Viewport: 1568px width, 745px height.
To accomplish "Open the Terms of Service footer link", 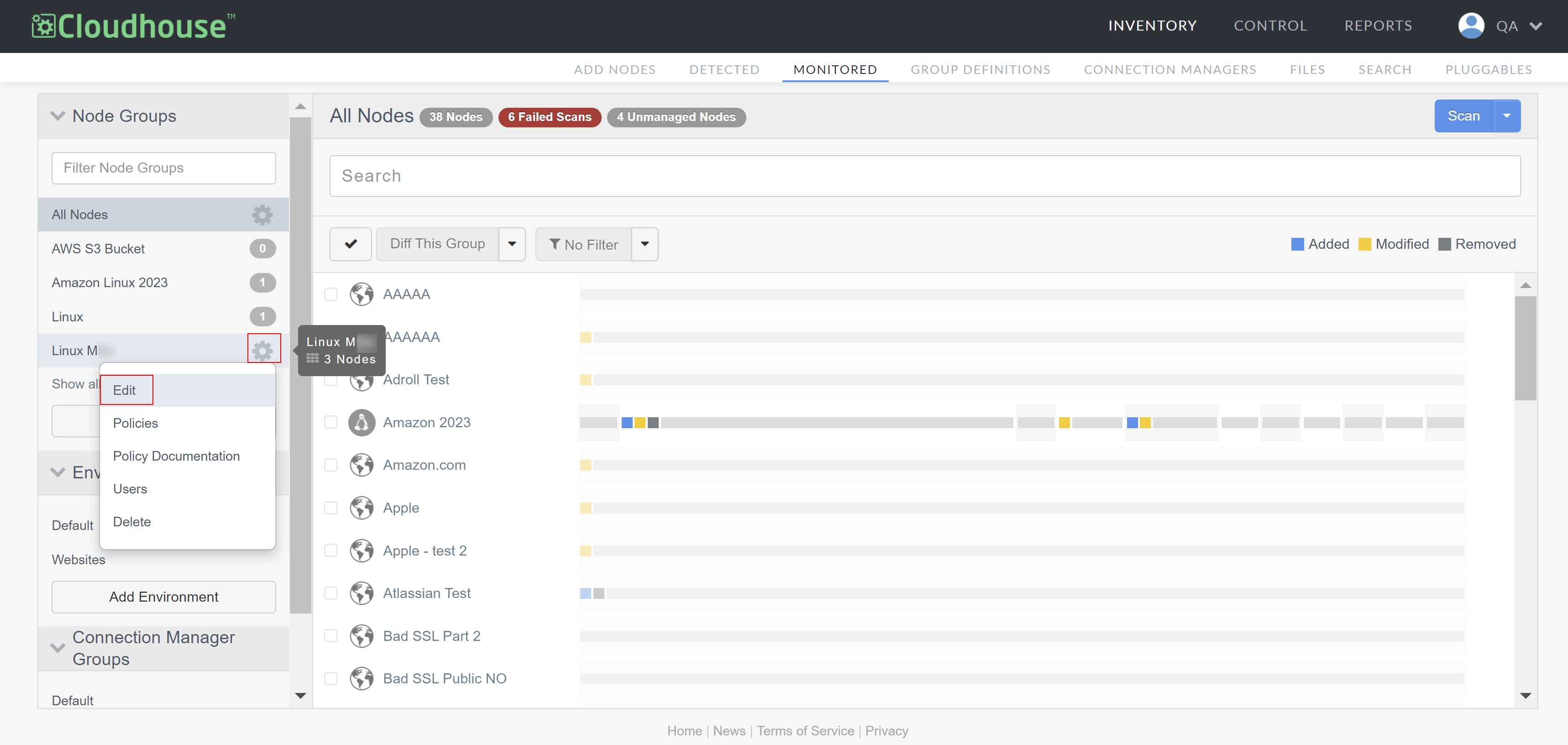I will coord(805,731).
